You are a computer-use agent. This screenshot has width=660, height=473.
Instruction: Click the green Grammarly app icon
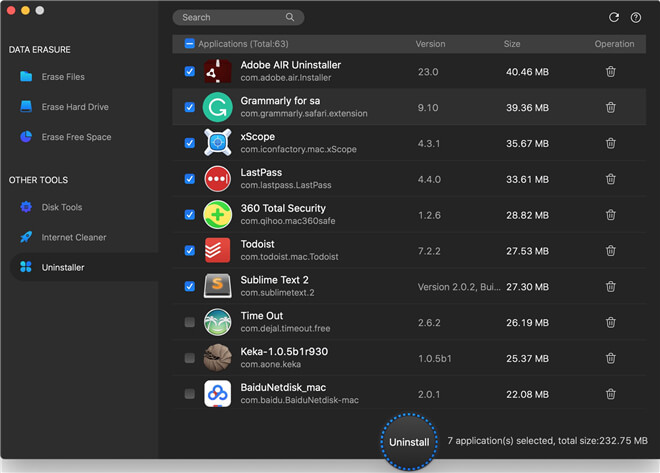pos(218,107)
